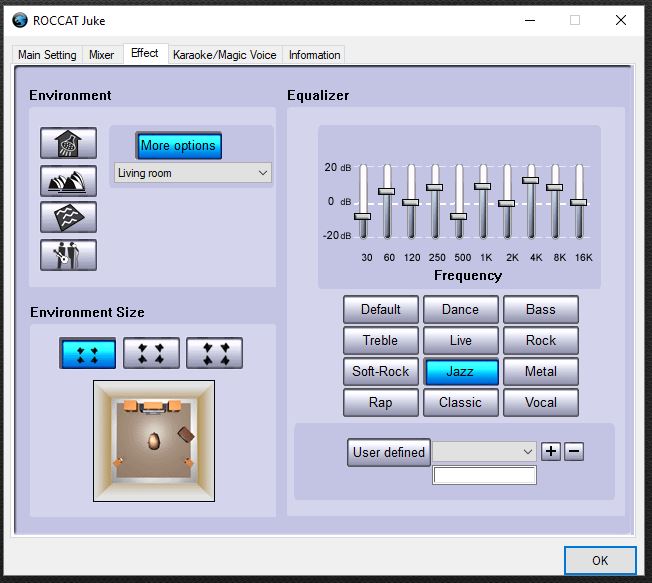Select the music pub guitarist icon
The image size is (652, 583).
69,255
